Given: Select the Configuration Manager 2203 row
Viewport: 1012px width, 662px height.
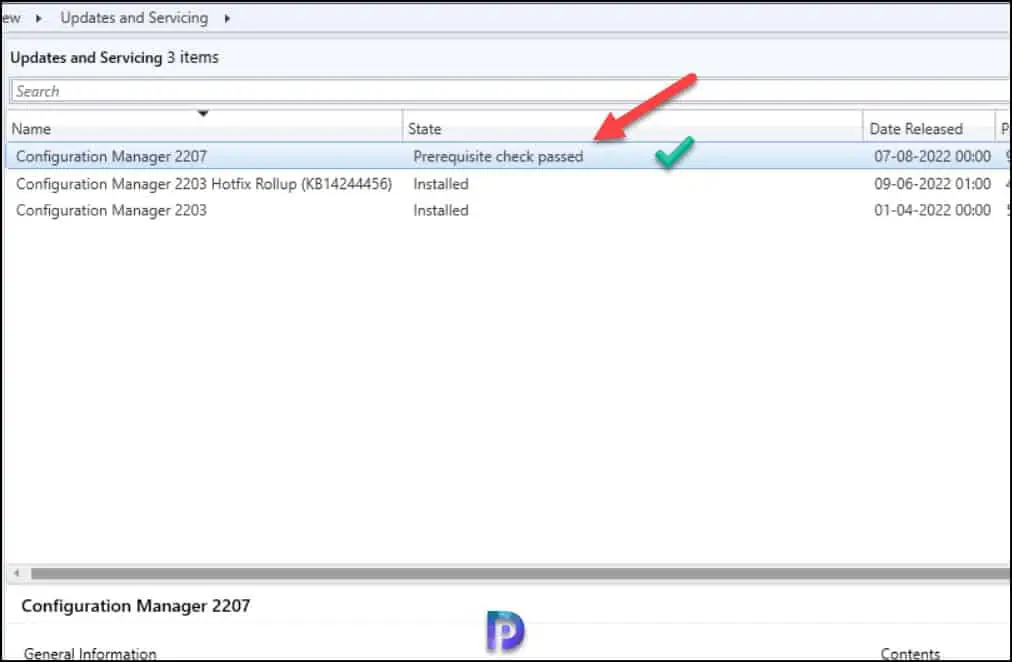Looking at the screenshot, I should 509,210.
